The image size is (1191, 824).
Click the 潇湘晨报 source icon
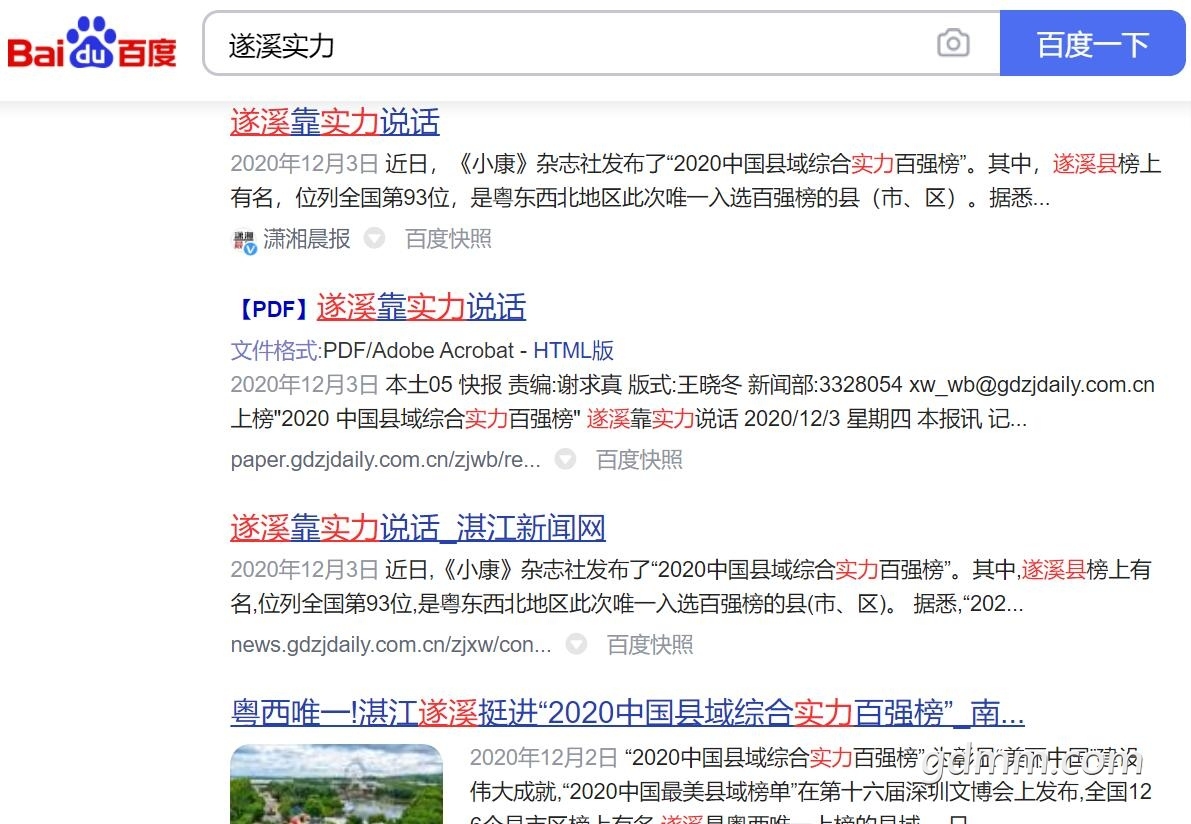(244, 242)
